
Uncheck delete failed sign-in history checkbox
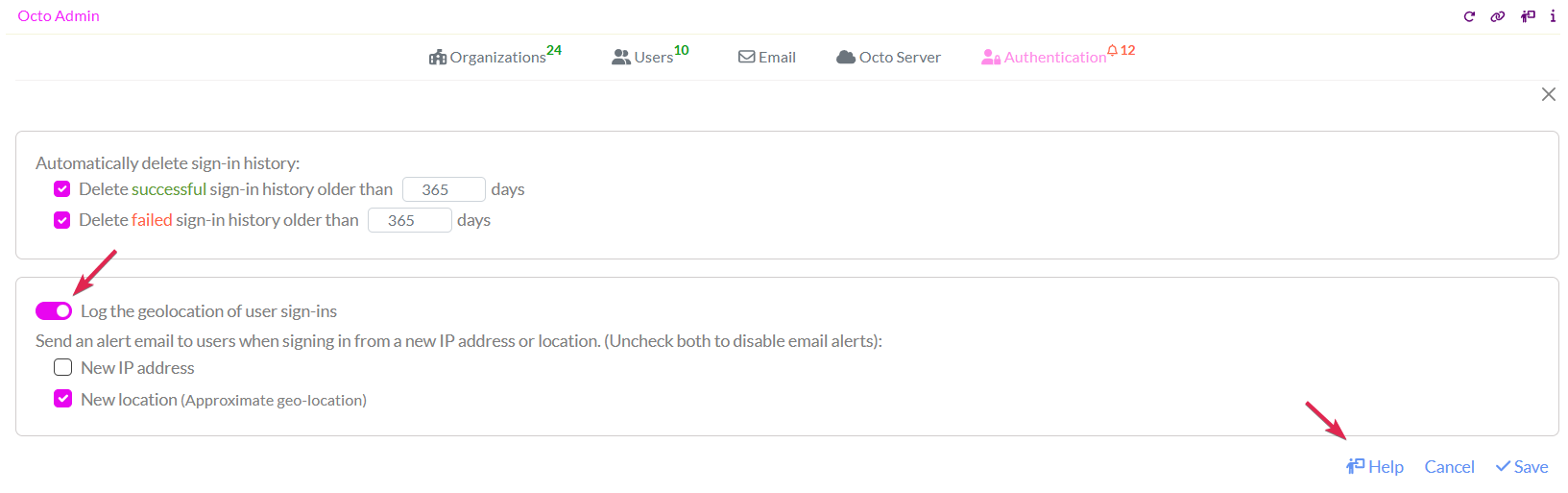[62, 220]
